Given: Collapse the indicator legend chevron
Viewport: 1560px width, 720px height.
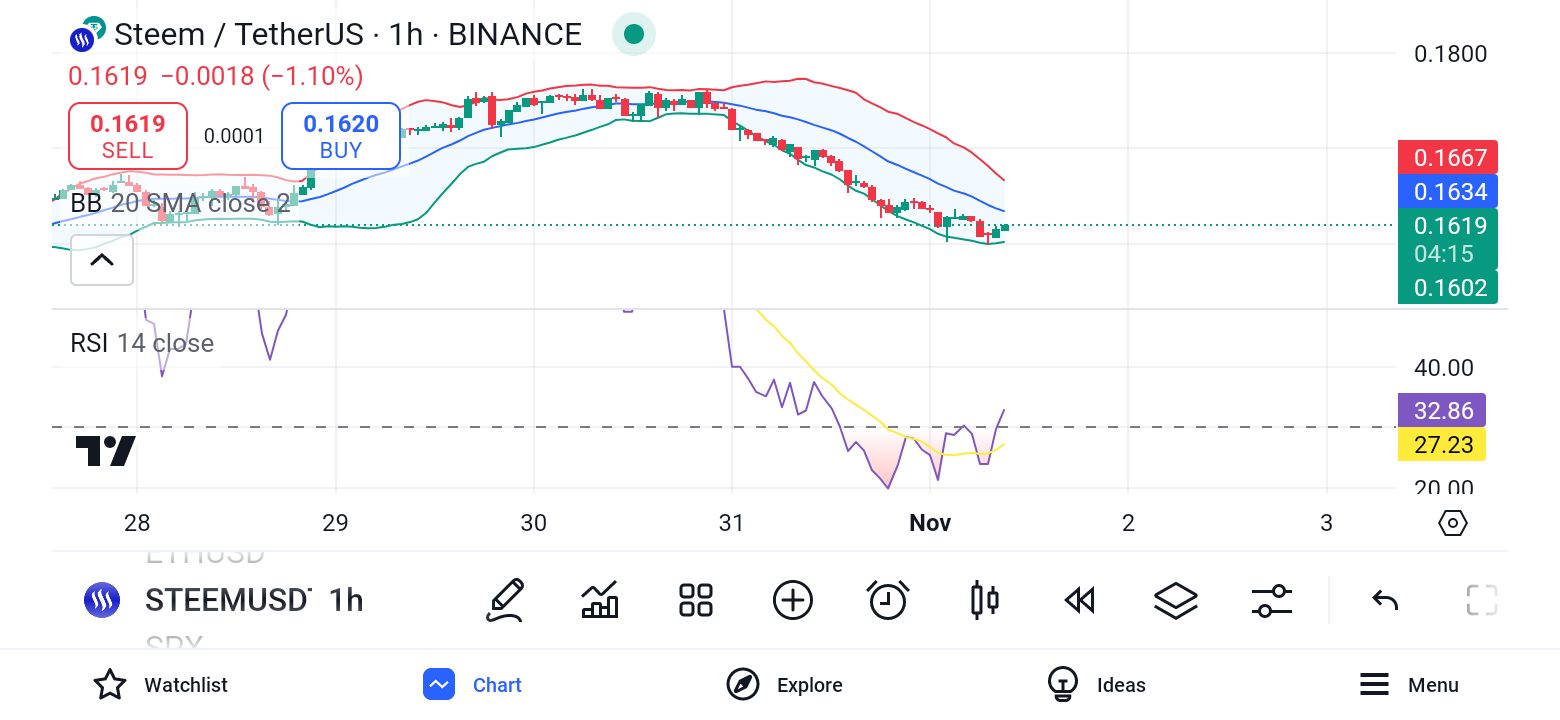Looking at the screenshot, I should click(x=102, y=260).
